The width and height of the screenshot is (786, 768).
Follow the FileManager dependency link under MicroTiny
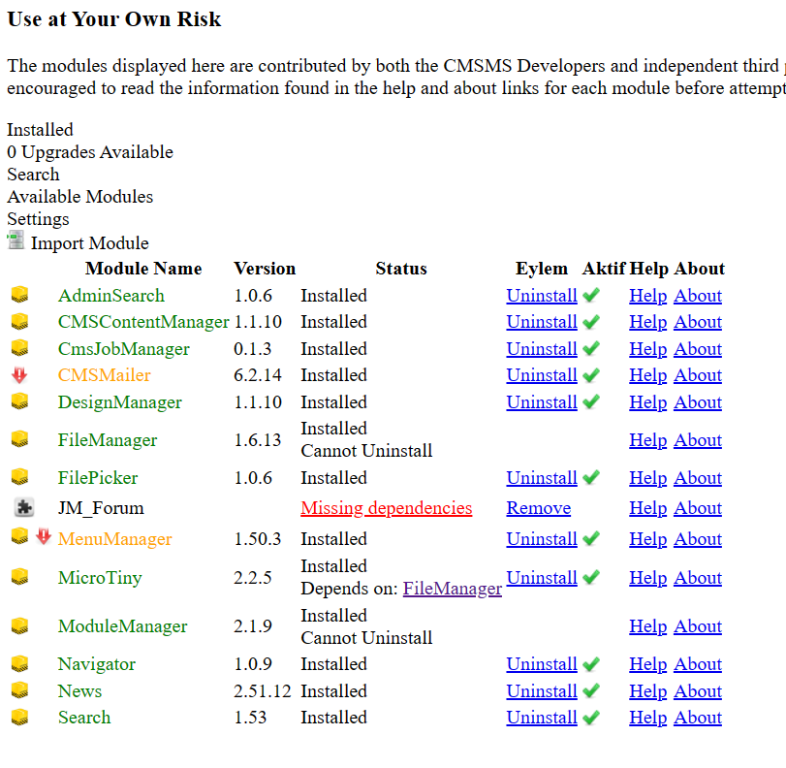(x=452, y=588)
